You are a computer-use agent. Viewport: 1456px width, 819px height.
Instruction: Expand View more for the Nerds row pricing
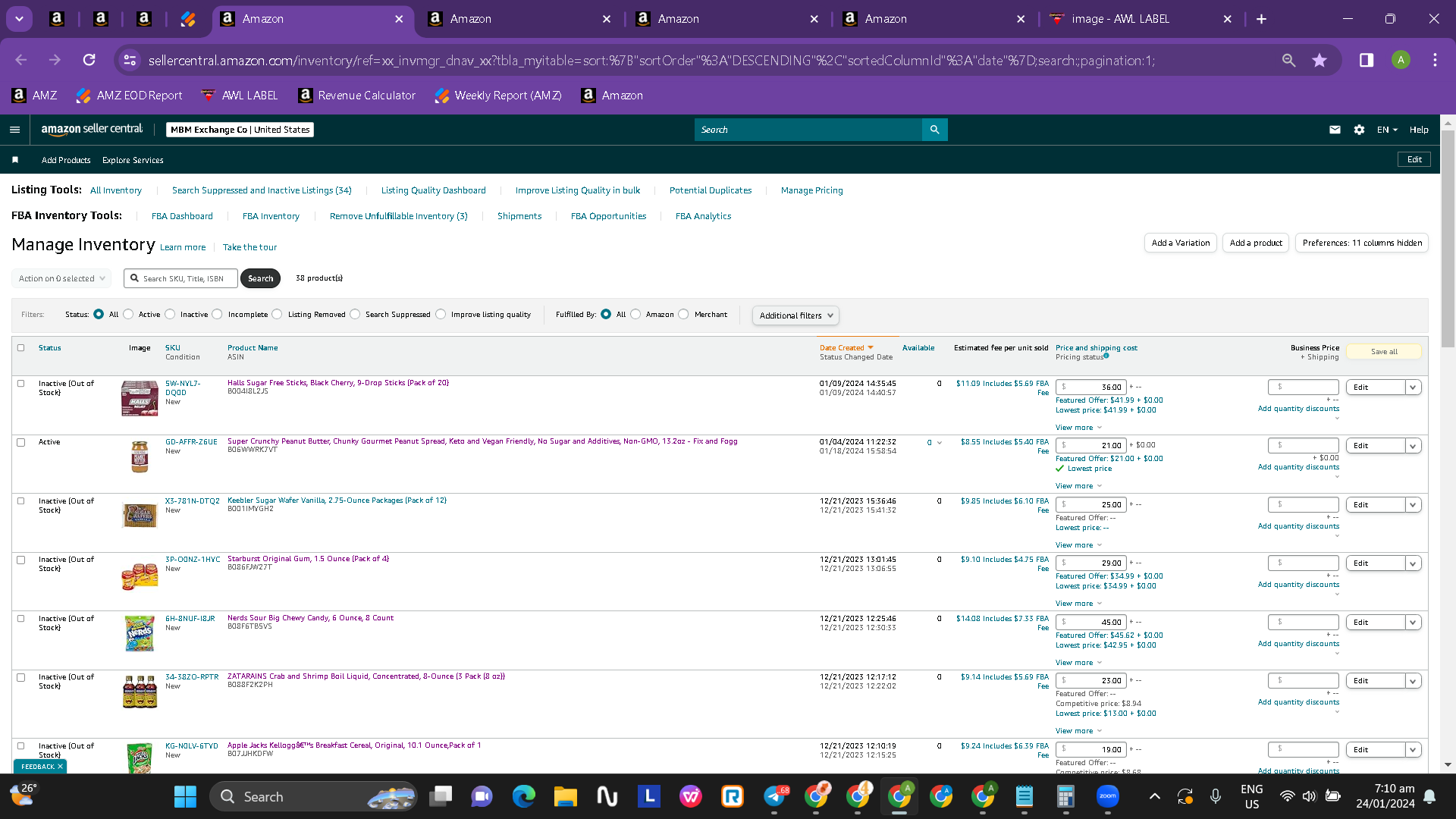coord(1078,663)
